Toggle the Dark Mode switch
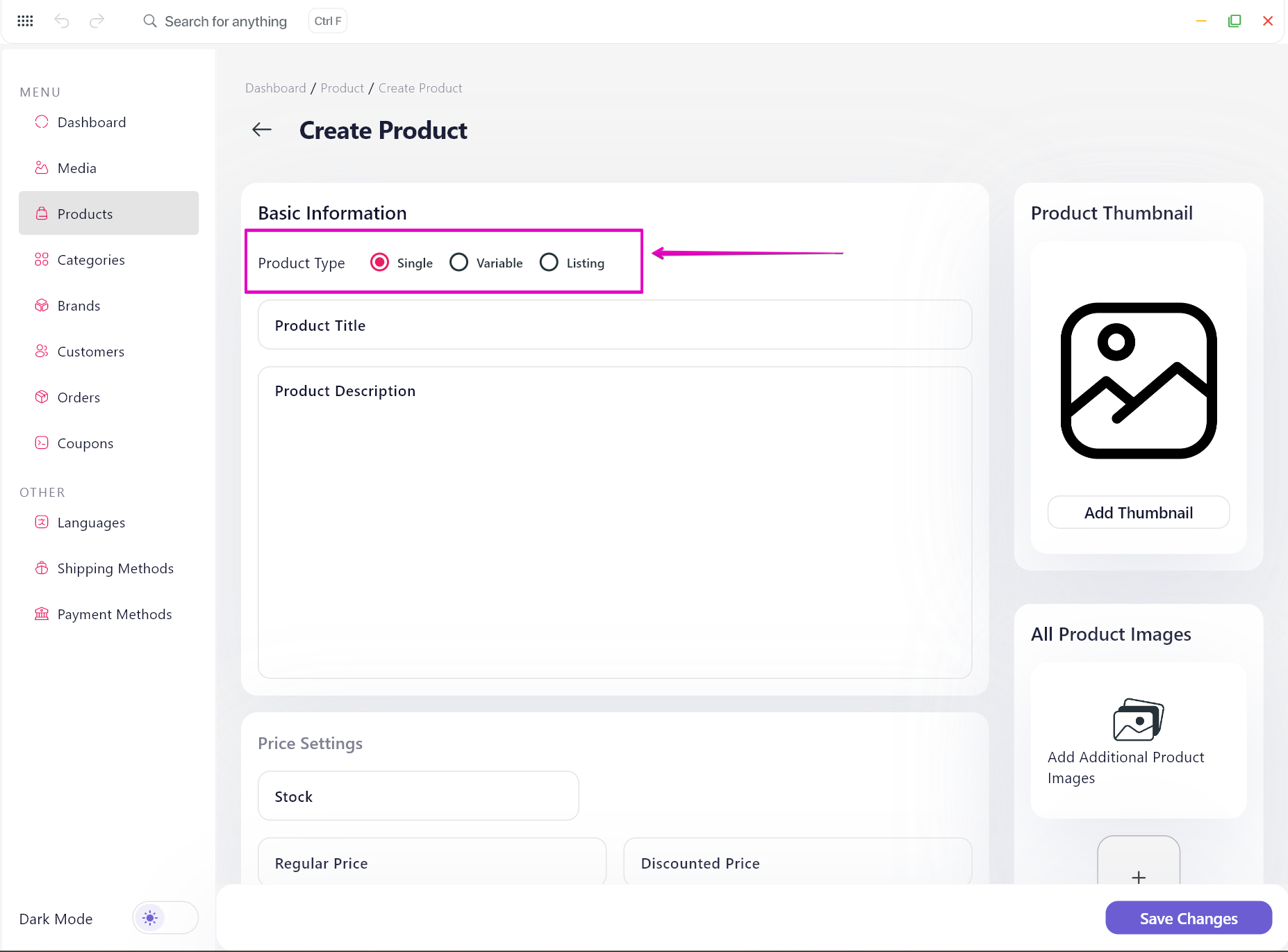Image resolution: width=1288 pixels, height=952 pixels. [165, 918]
